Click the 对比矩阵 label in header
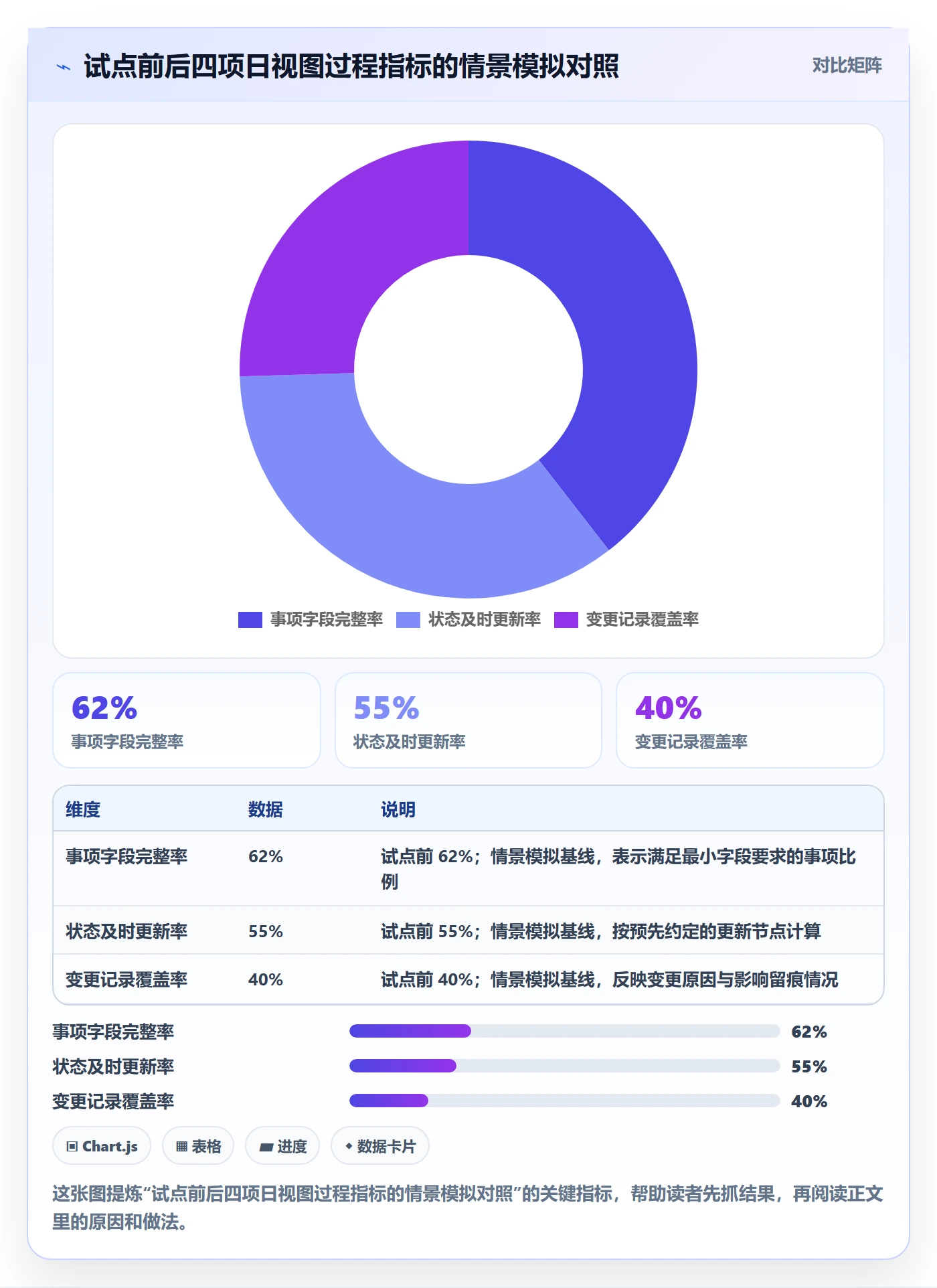The width and height of the screenshot is (937, 1288). 847,66
